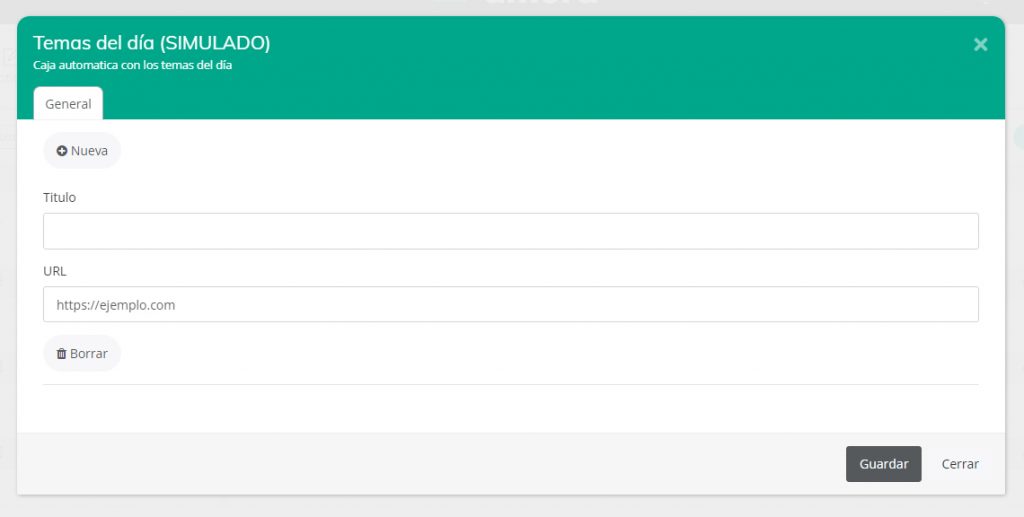Close the dialog with the X icon
The height and width of the screenshot is (517, 1024).
(980, 44)
